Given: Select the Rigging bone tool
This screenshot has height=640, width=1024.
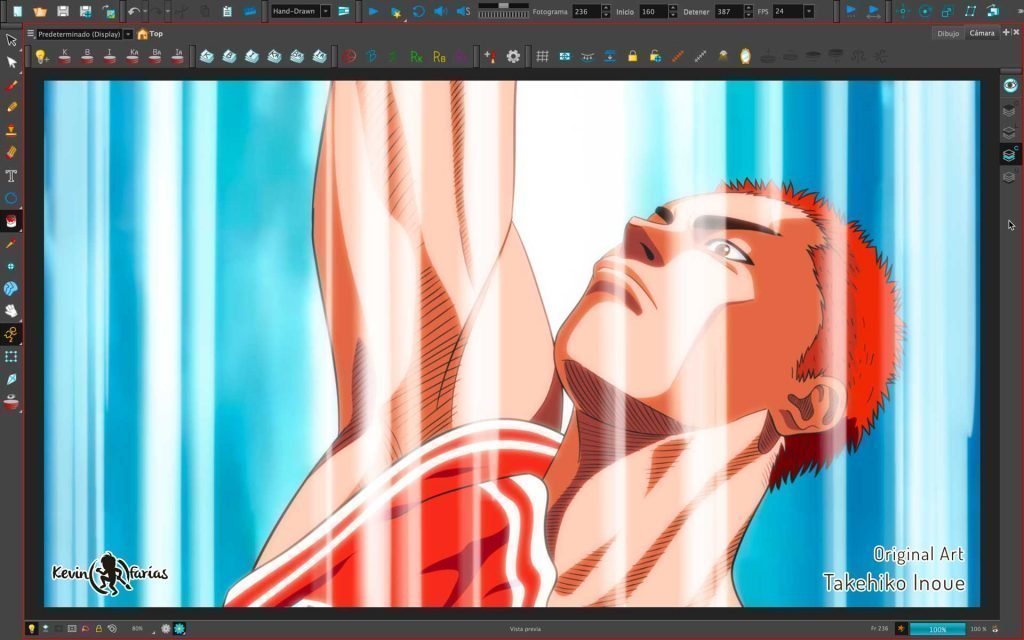Looking at the screenshot, I should pyautogui.click(x=11, y=334).
